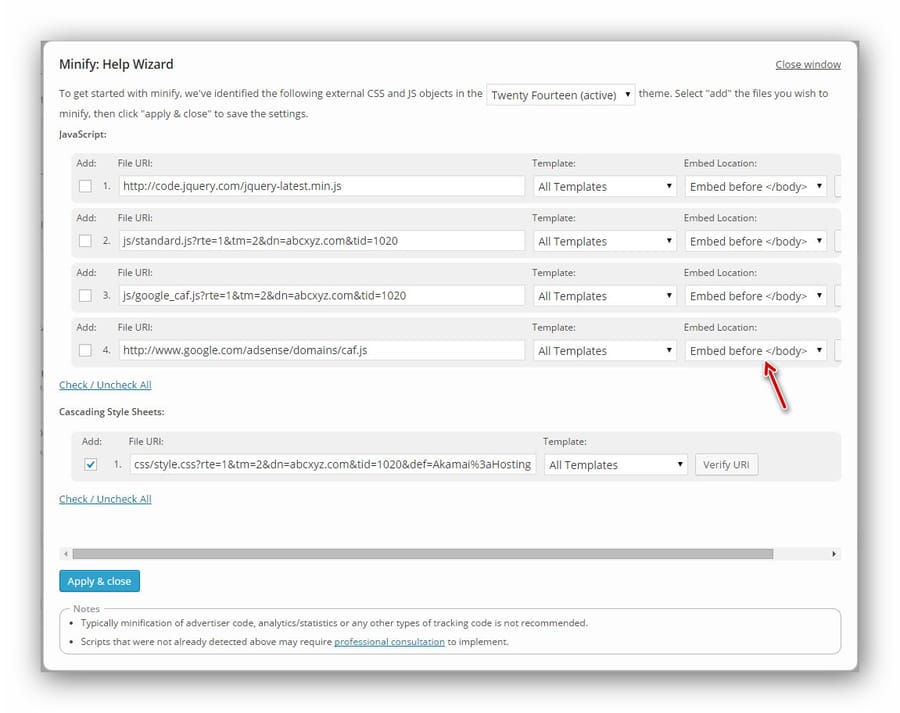Image resolution: width=900 pixels, height=713 pixels.
Task: Open the Twenty Fourteen (active) theme dropdown
Action: [x=560, y=95]
